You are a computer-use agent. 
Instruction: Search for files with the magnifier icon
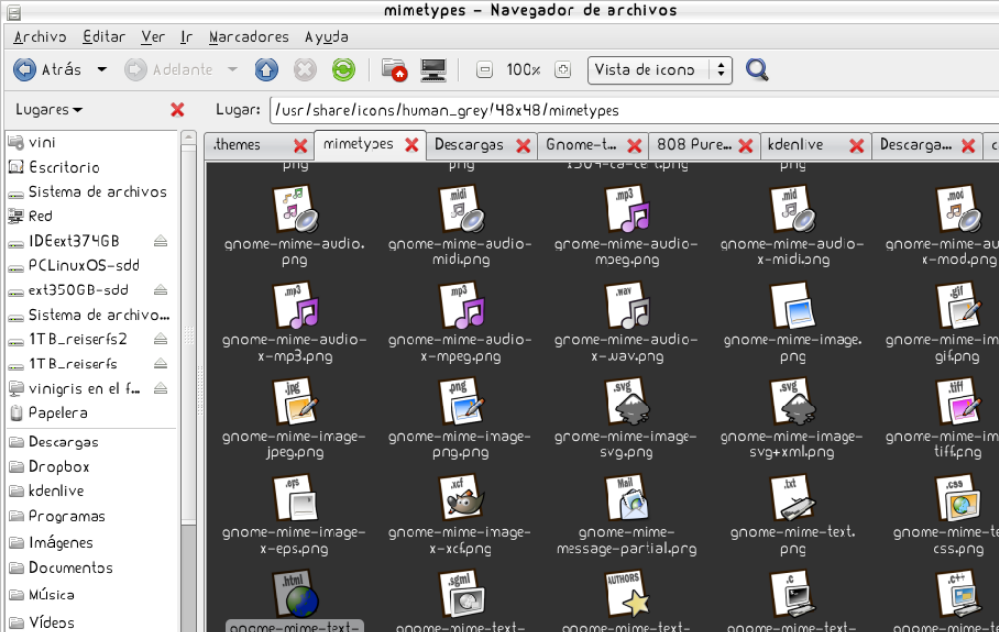click(757, 69)
